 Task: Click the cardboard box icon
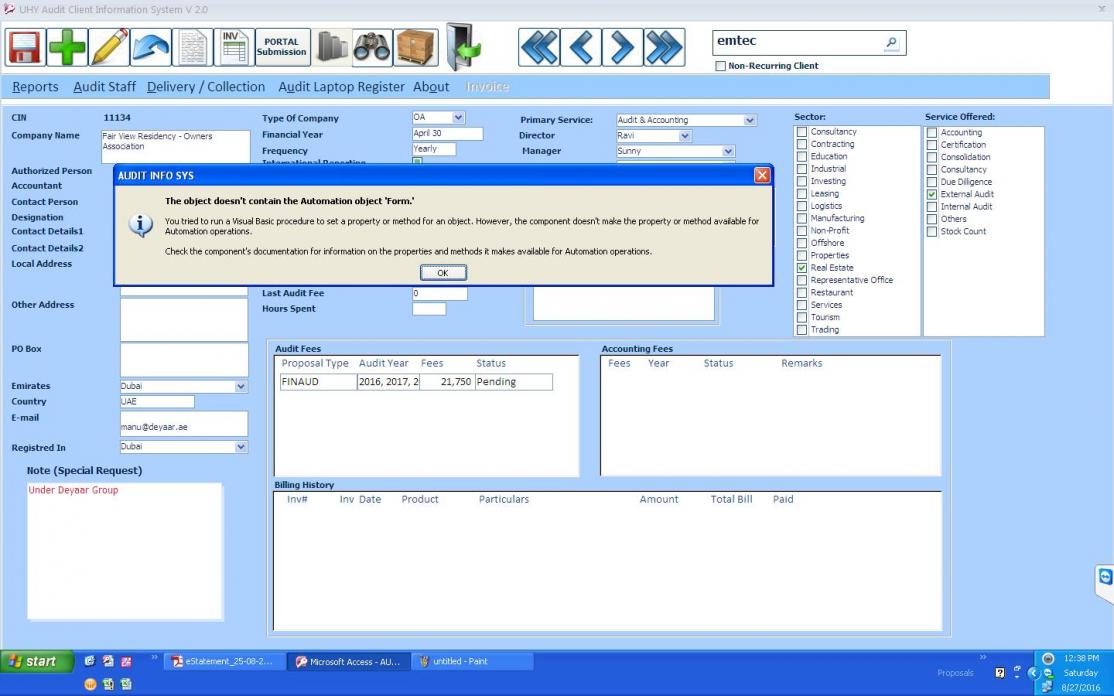pos(416,48)
